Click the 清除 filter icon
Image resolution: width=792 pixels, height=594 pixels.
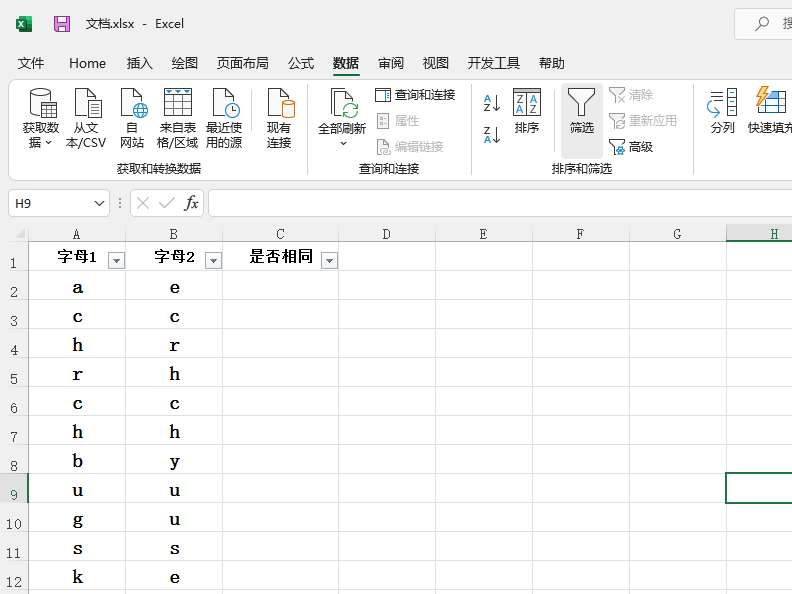pos(617,95)
